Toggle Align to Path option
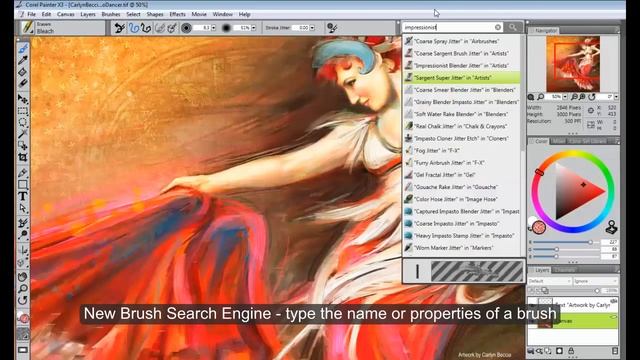This screenshot has width=640, height=360. click(159, 28)
